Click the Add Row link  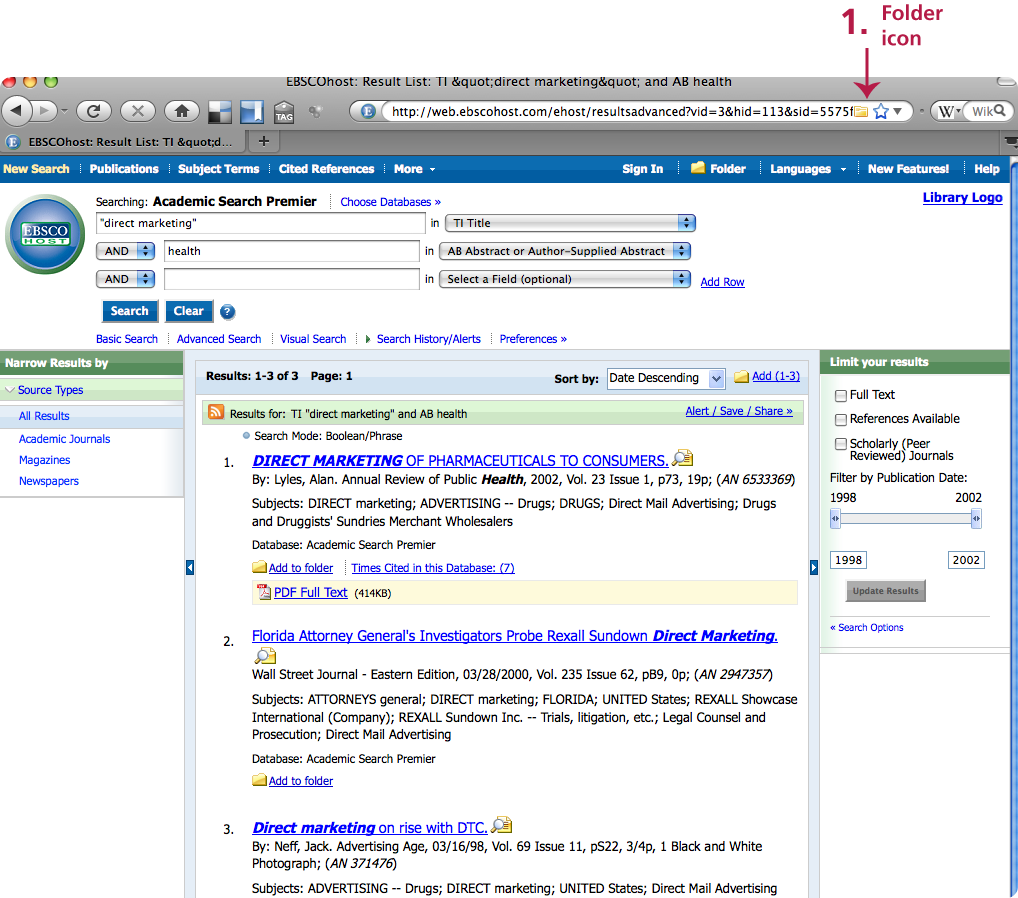pyautogui.click(x=723, y=282)
